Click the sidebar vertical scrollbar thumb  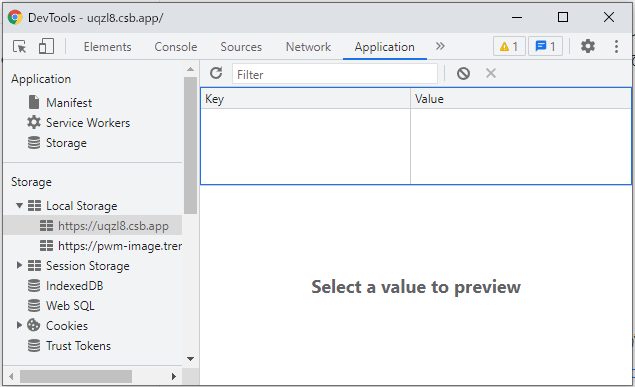pyautogui.click(x=190, y=145)
